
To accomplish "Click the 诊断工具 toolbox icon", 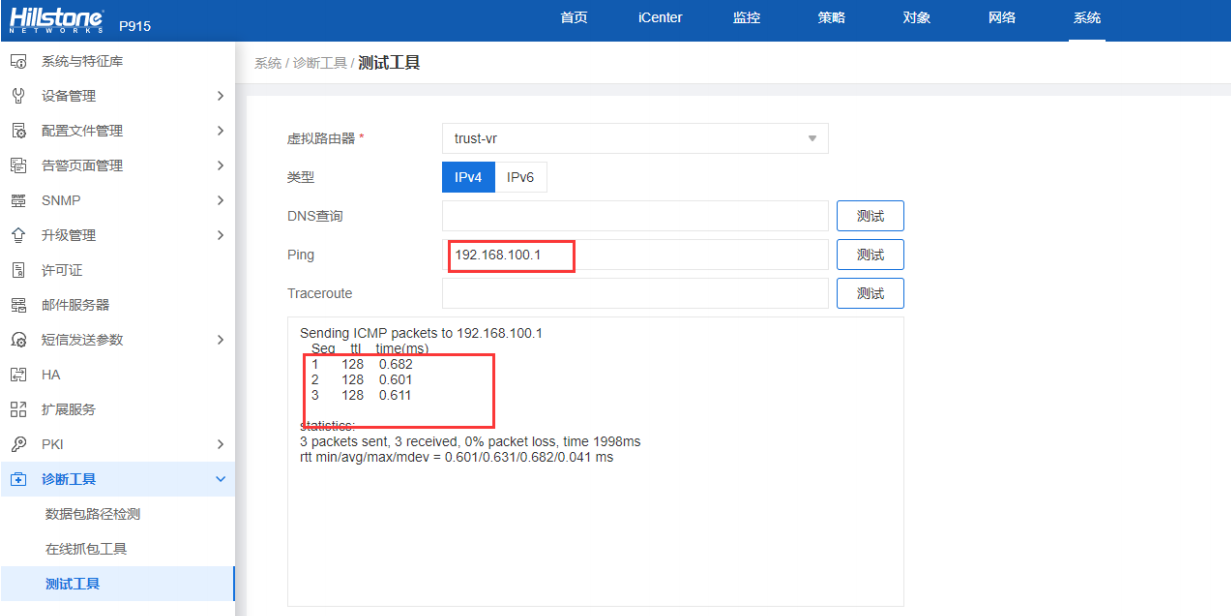I will (18, 479).
